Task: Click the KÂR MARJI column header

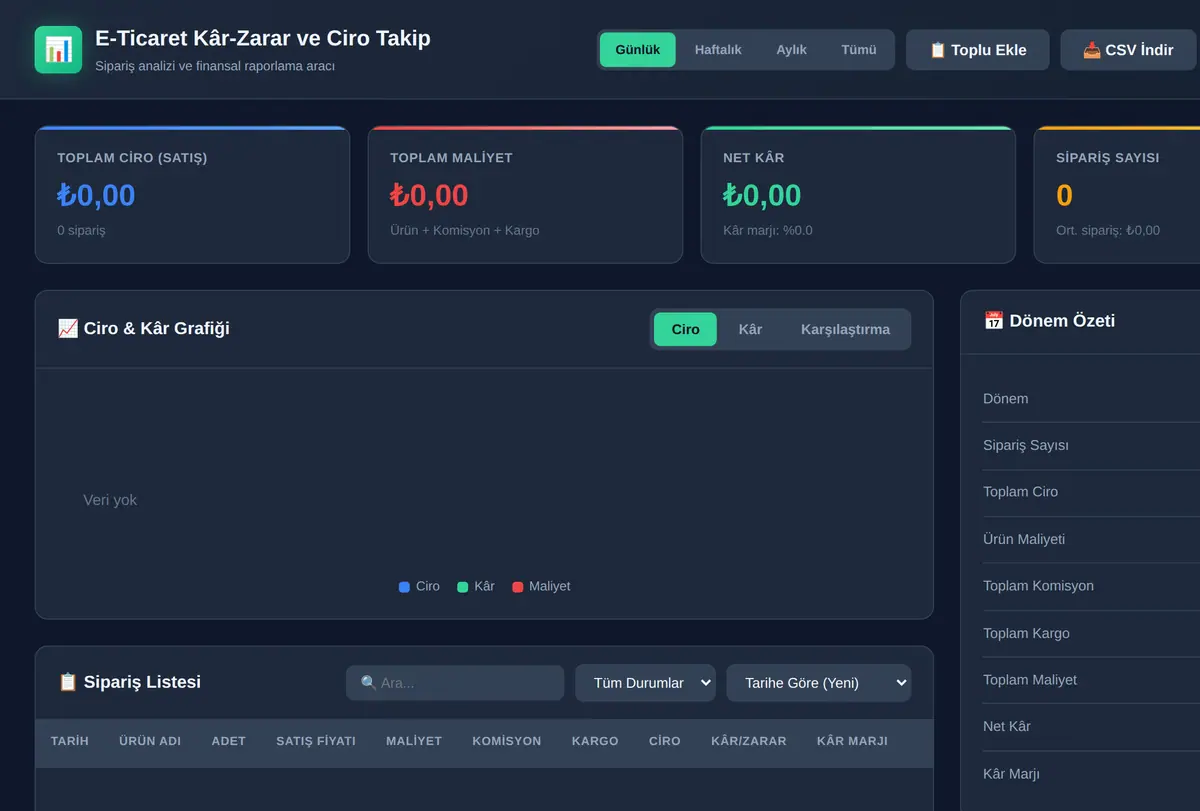Action: point(852,741)
